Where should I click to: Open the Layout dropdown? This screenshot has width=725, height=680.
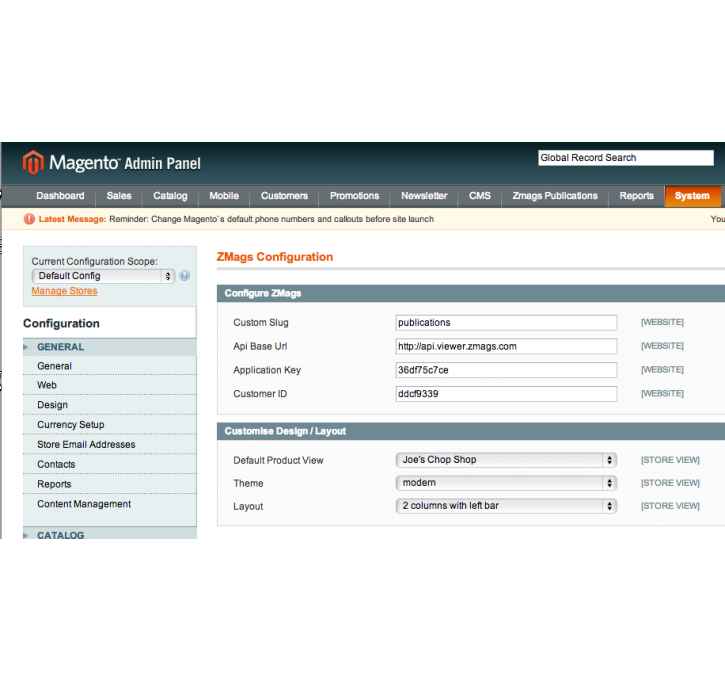[506, 506]
